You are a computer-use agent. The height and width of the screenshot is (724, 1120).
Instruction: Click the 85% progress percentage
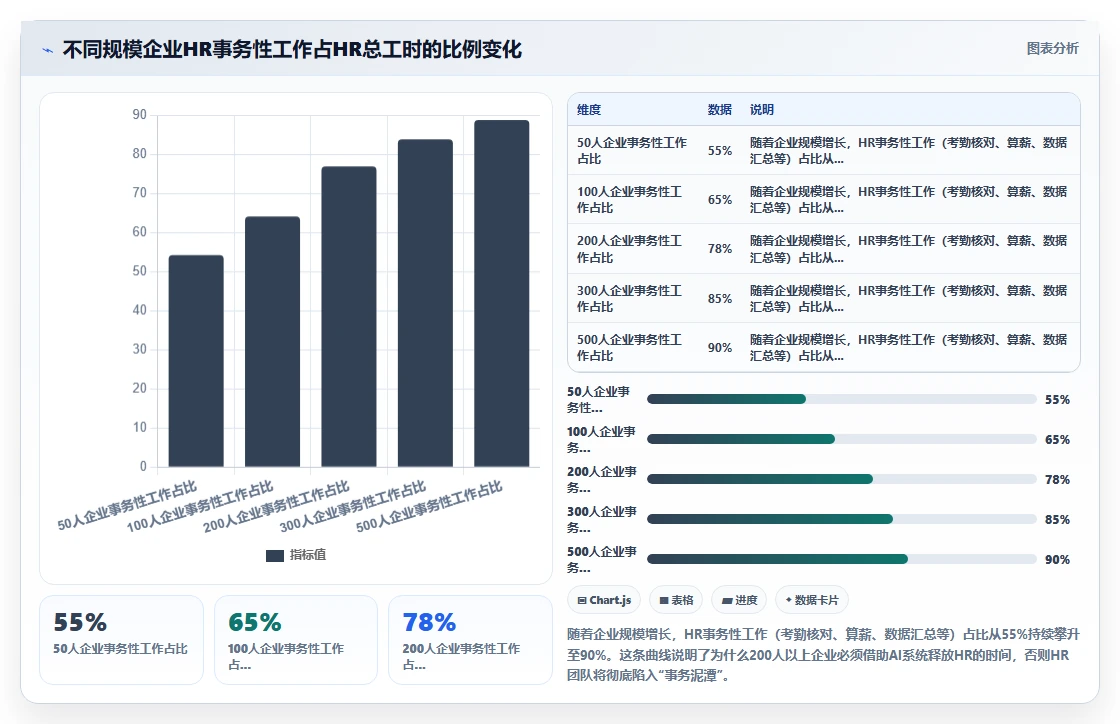pos(1057,520)
